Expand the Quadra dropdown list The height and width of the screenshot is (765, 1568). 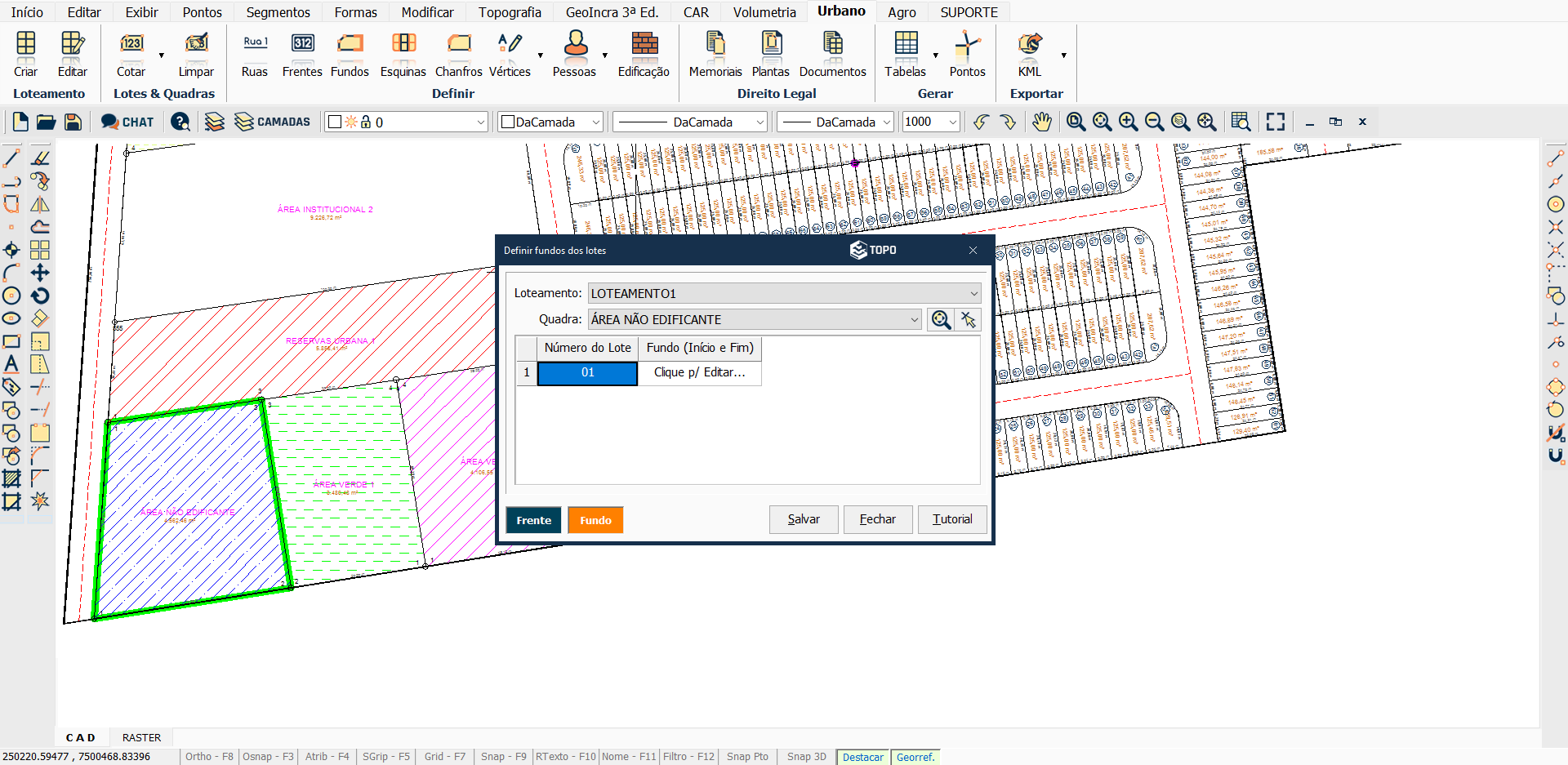(914, 319)
